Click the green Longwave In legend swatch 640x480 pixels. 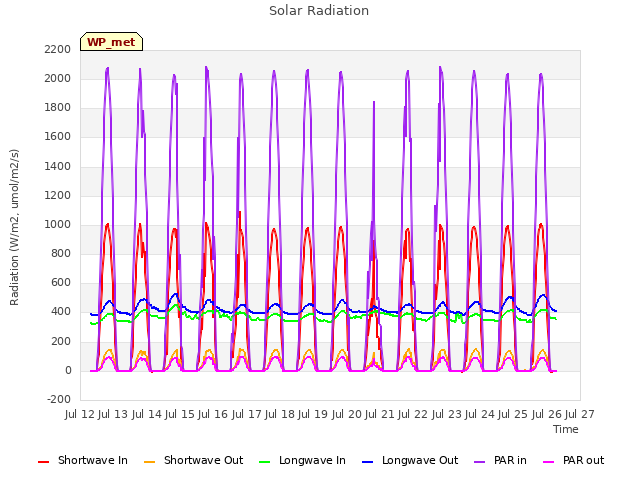[x=264, y=462]
